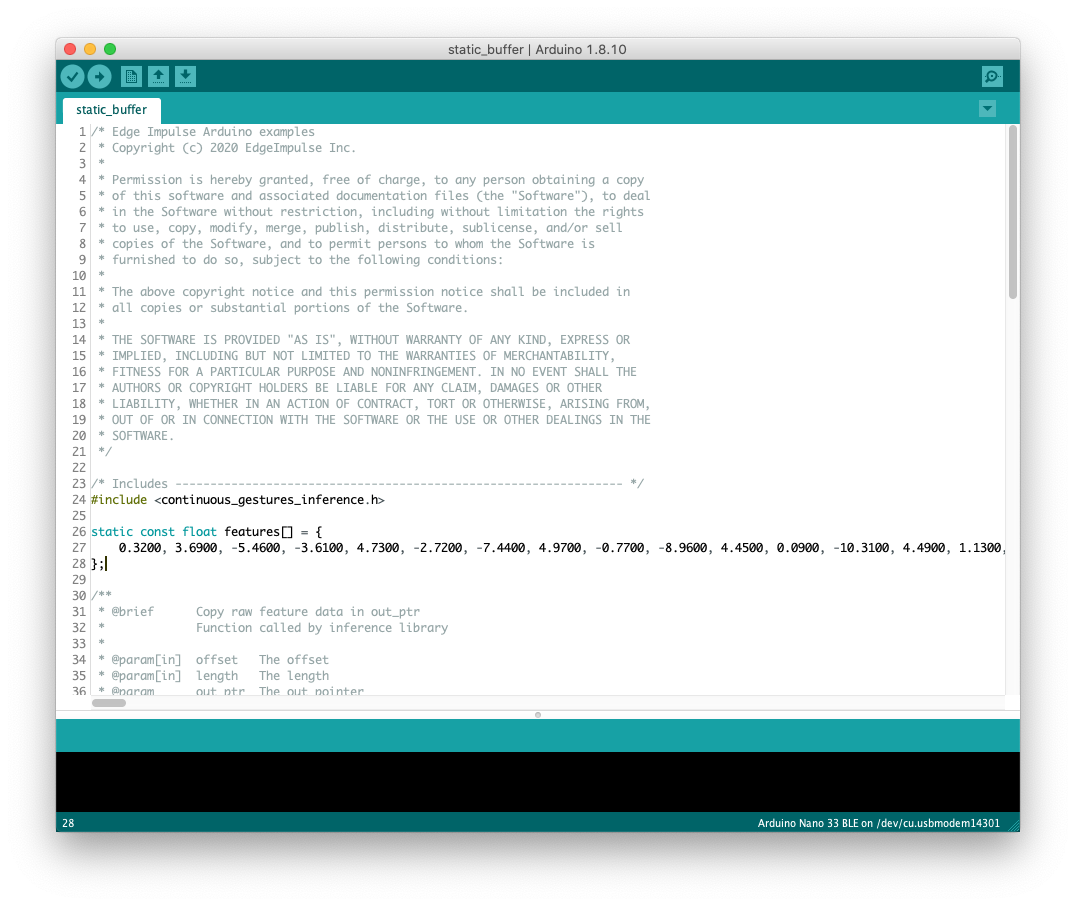Image resolution: width=1076 pixels, height=906 pixels.
Task: Click the vertical scrollbar thumb
Action: [x=1013, y=212]
